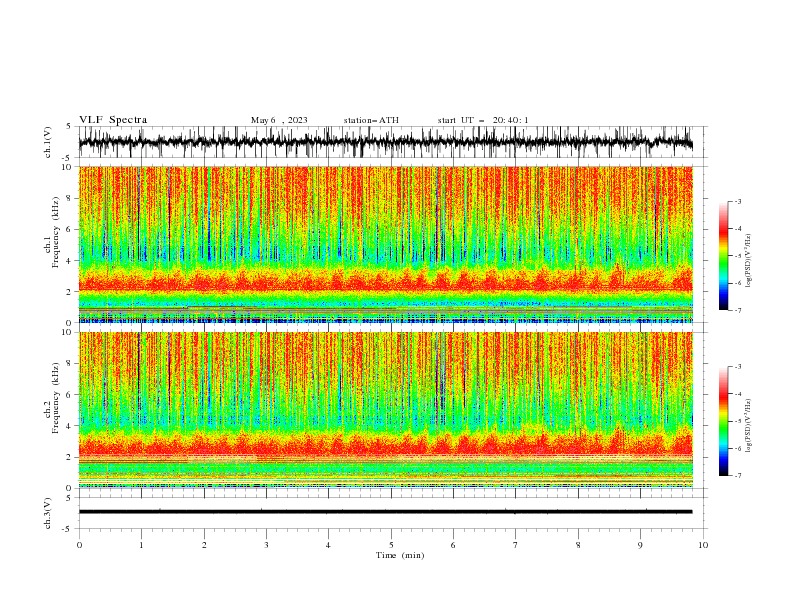Click the ch.2 spectrogram panel
This screenshot has width=792, height=612.
click(385, 410)
